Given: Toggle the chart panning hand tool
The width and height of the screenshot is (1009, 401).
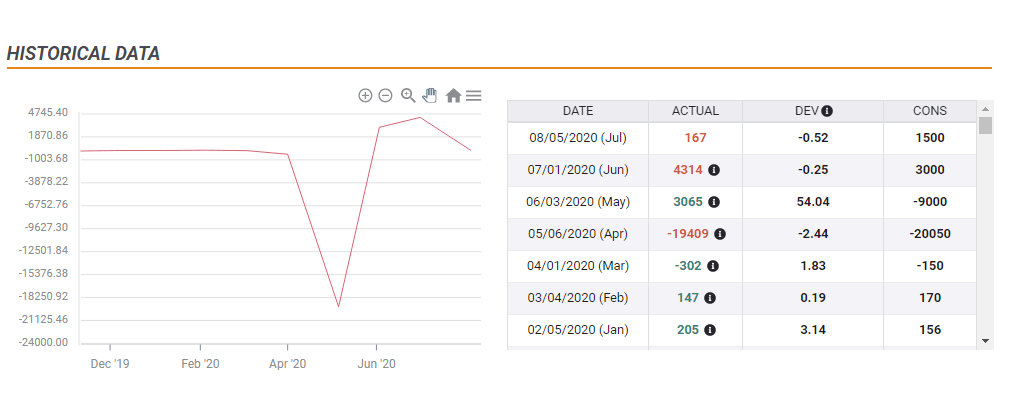Looking at the screenshot, I should [x=430, y=95].
